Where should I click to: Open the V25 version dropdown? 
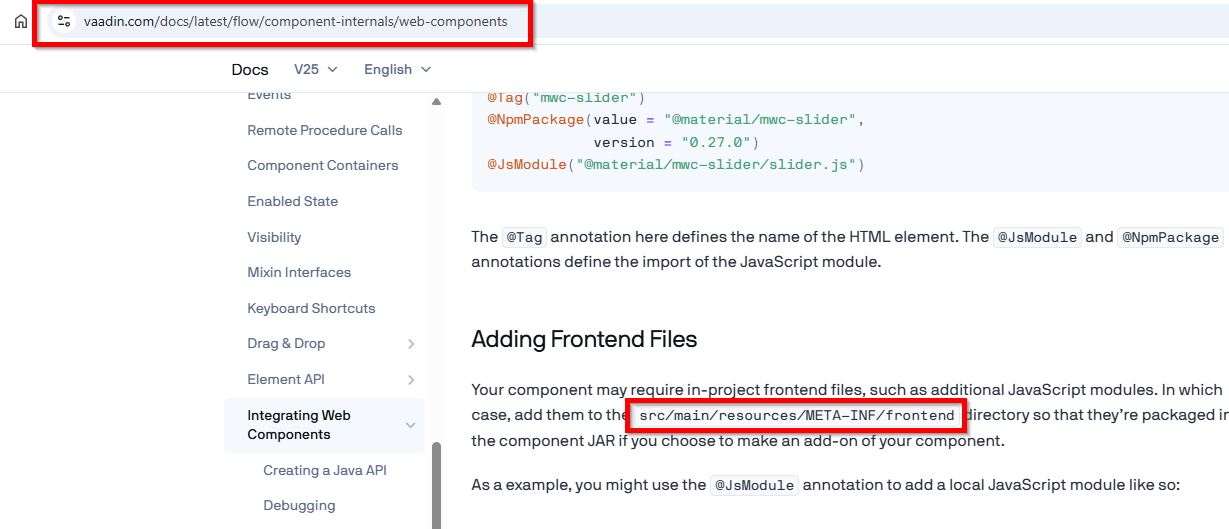316,69
